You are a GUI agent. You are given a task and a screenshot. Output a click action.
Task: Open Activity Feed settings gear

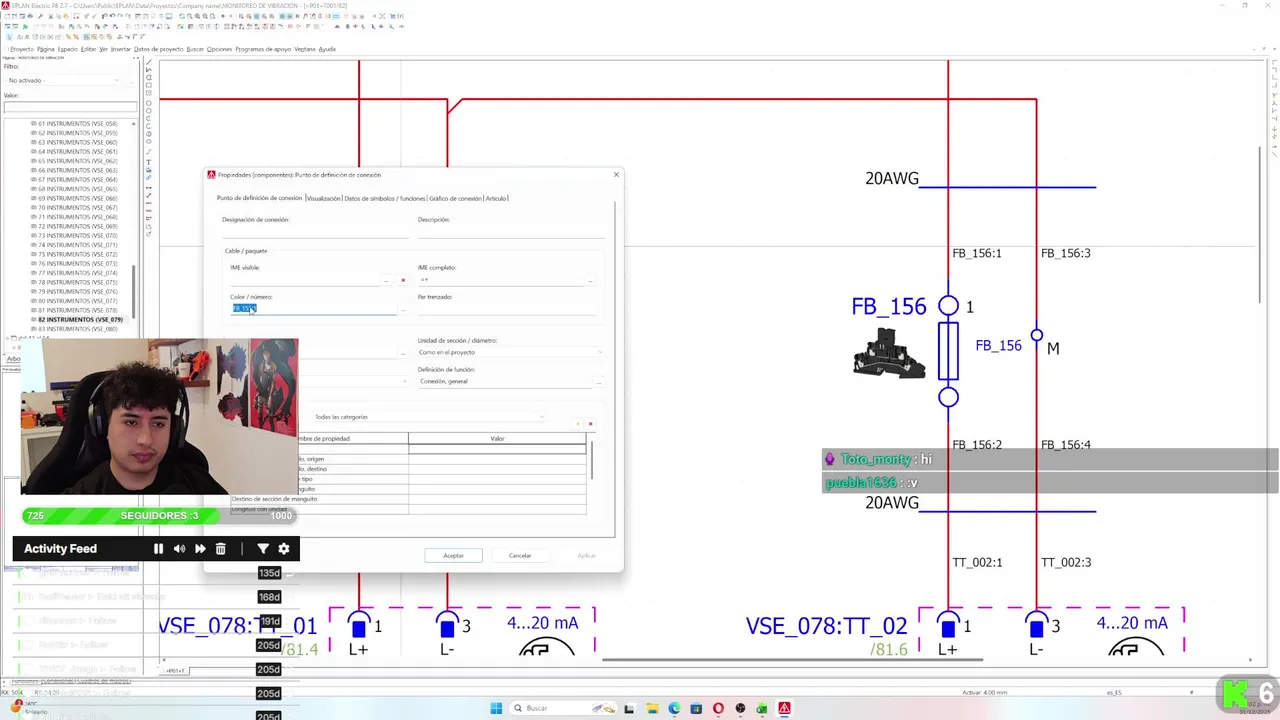click(x=284, y=548)
